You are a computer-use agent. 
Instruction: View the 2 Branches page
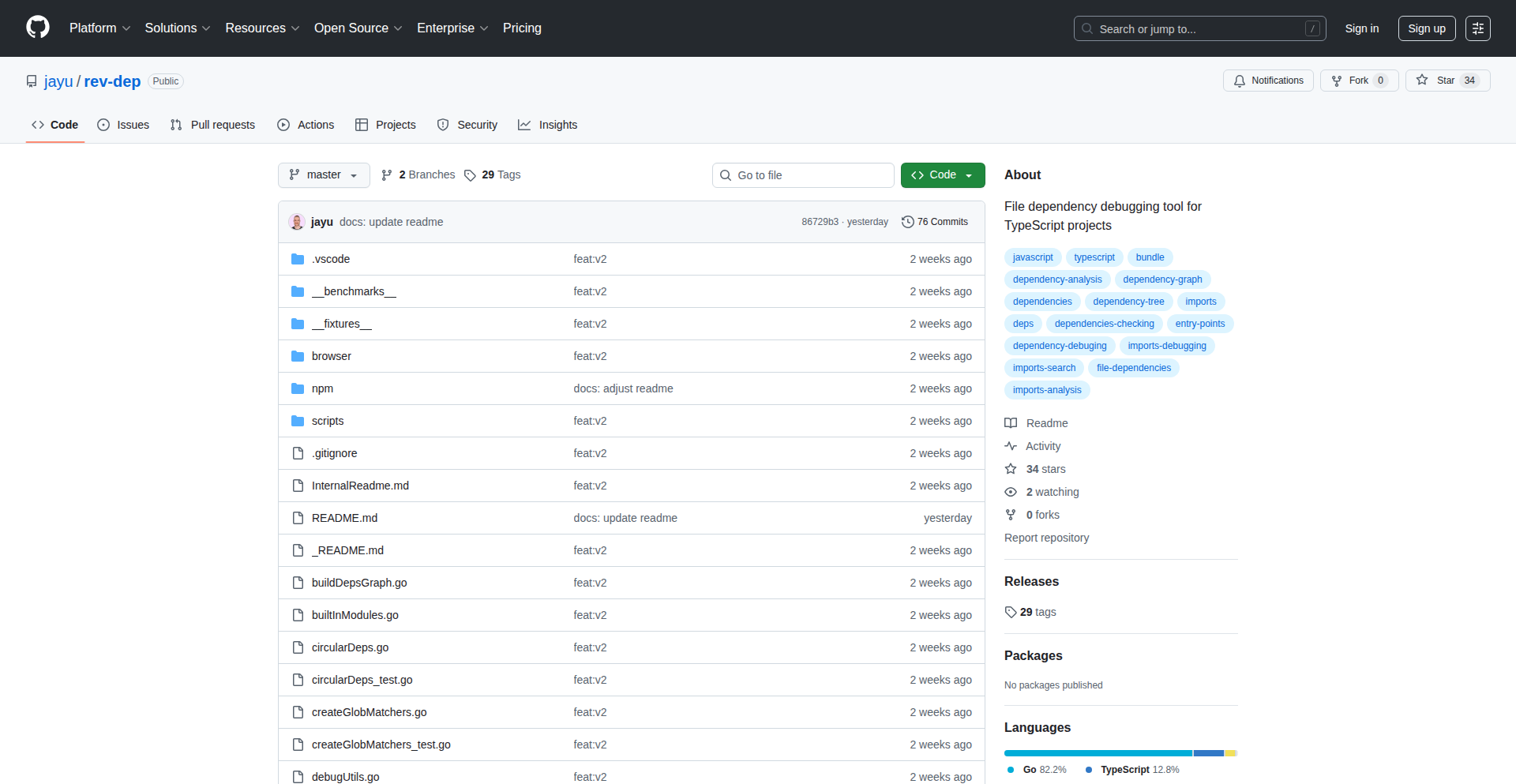[x=418, y=175]
